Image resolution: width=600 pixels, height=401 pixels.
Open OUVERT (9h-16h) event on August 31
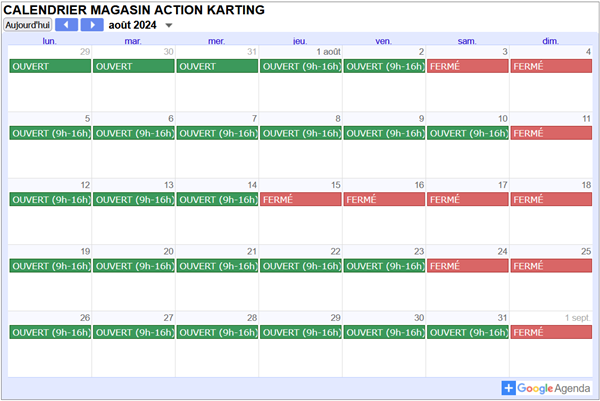click(x=468, y=332)
